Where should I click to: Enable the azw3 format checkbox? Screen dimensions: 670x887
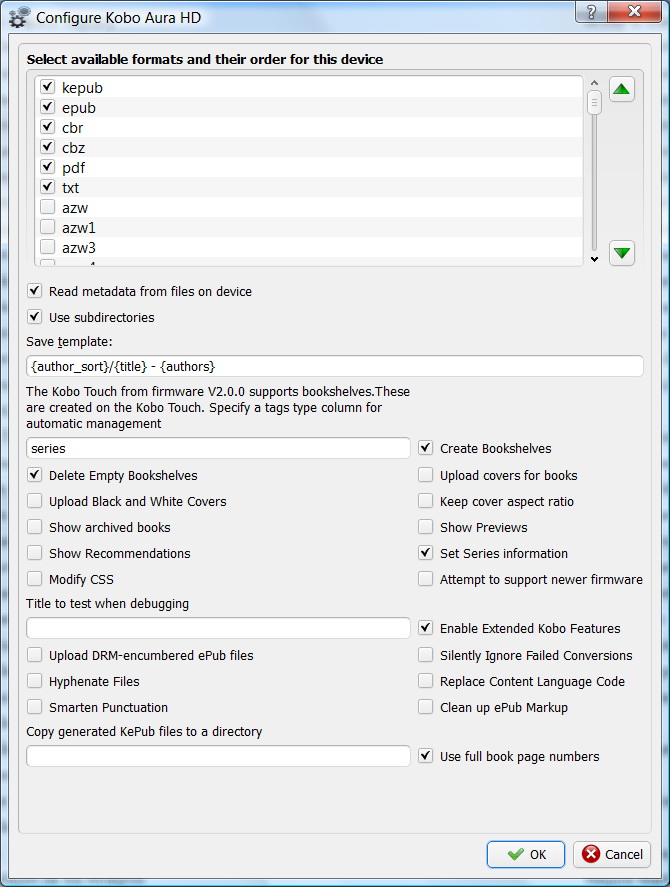tap(48, 247)
